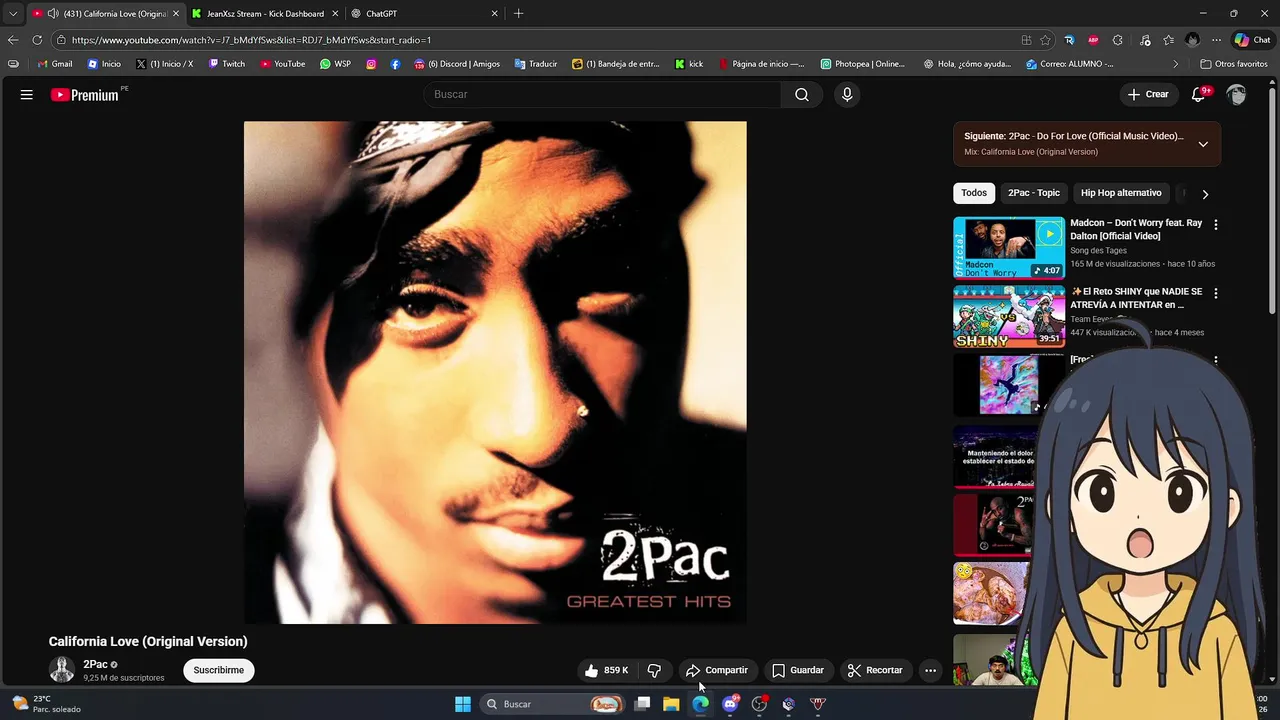The width and height of the screenshot is (1280, 720).
Task: Open the 2Pac channel avatar
Action: (62, 670)
